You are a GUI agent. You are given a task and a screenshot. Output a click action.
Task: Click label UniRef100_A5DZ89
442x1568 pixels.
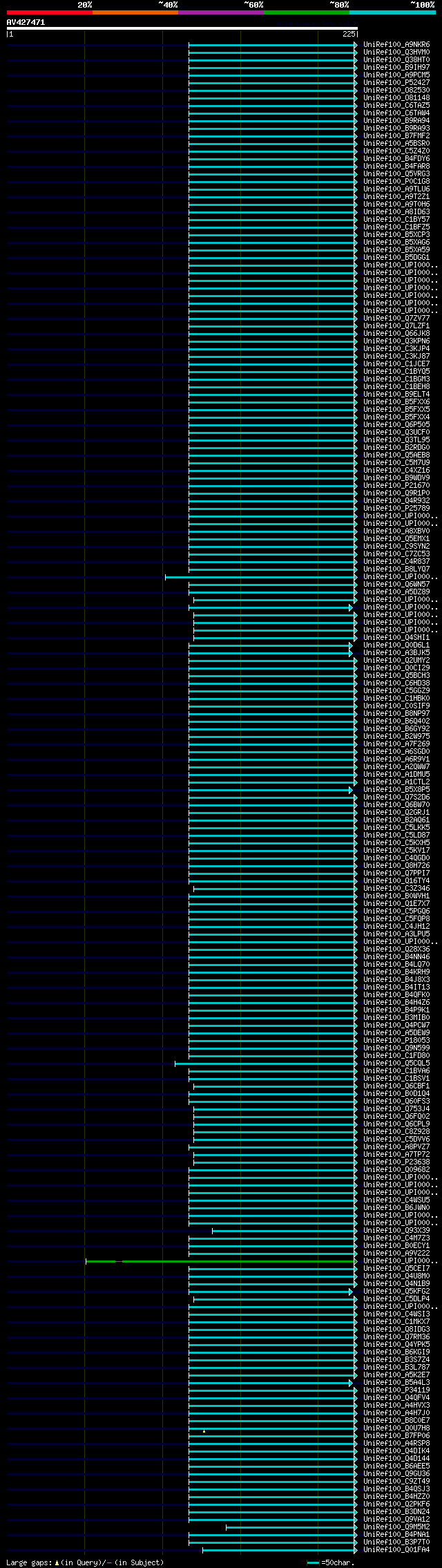[396, 592]
